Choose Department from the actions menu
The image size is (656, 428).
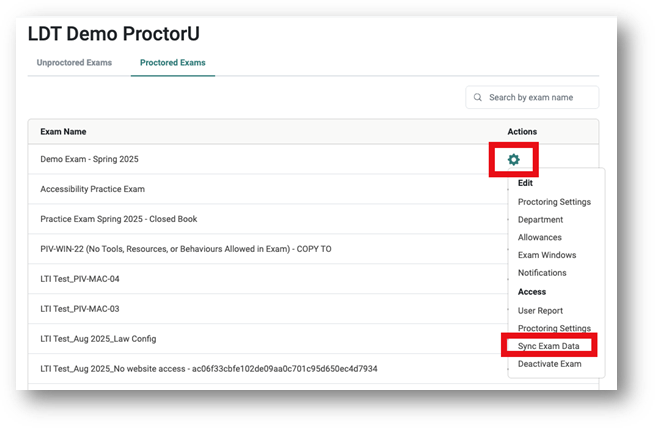[x=540, y=220]
